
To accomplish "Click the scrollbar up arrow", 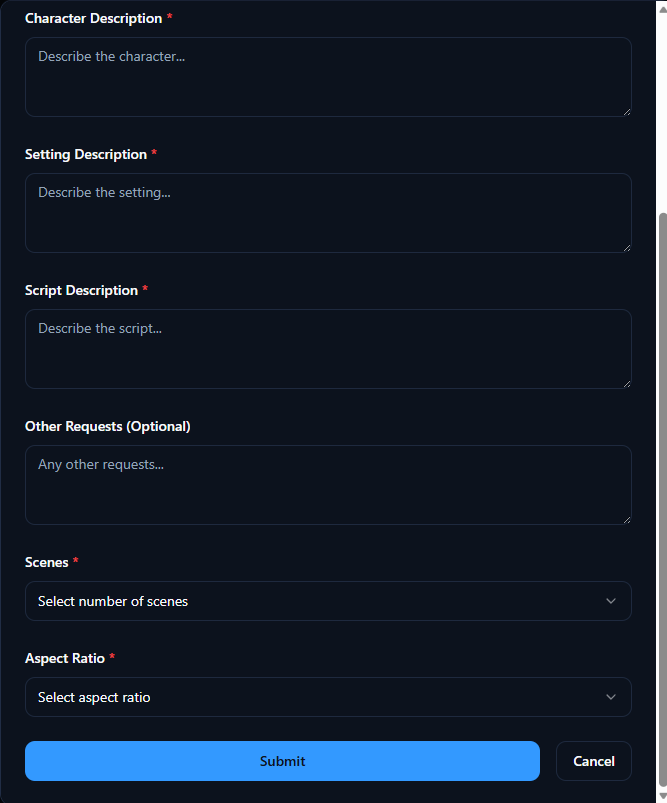I will [x=660, y=7].
